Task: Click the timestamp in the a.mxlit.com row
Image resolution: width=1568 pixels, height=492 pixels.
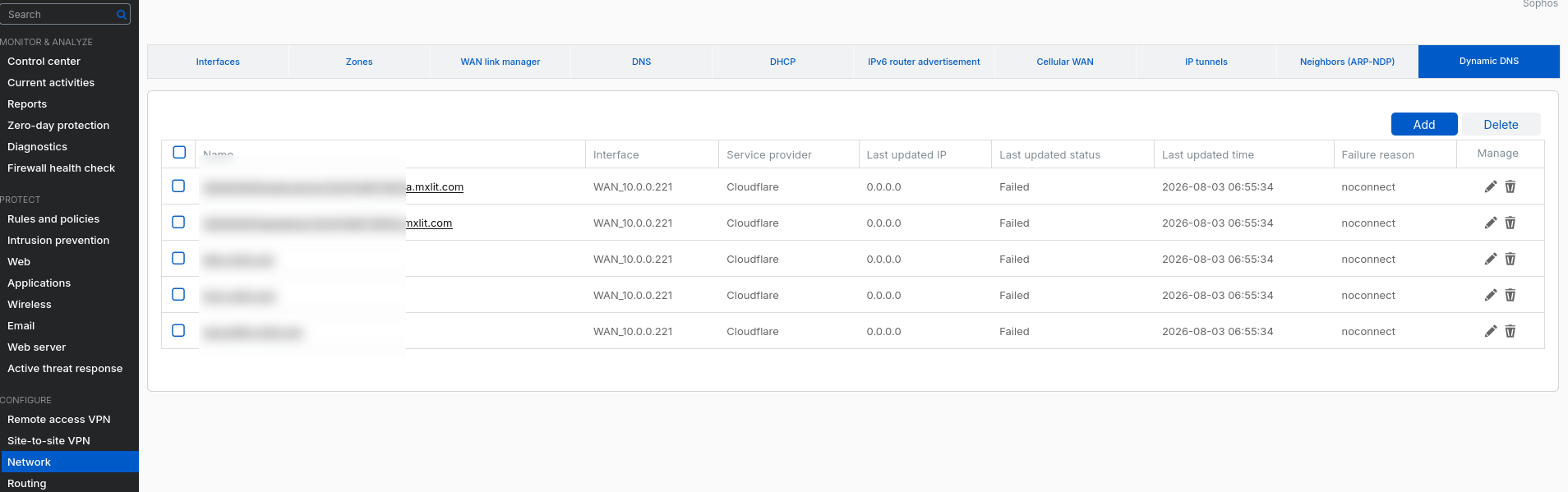Action: tap(1217, 187)
